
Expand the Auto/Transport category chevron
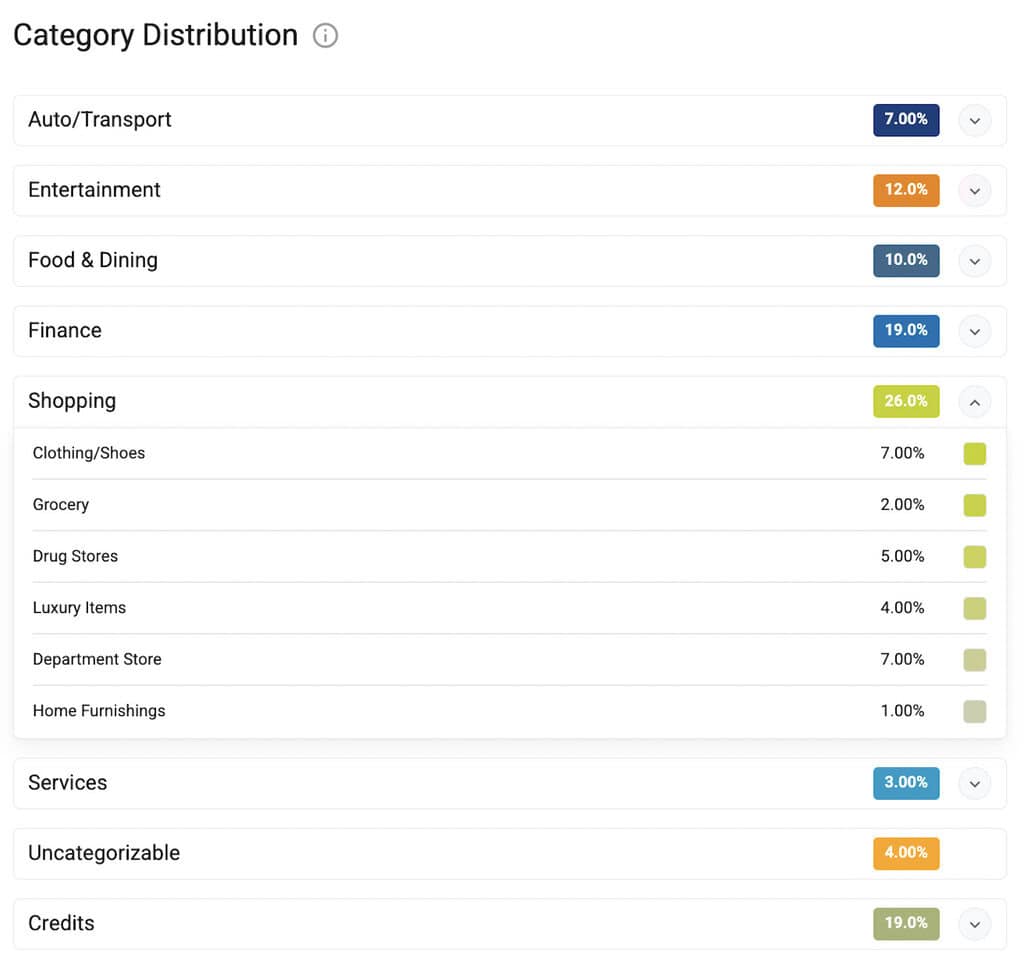[x=974, y=121]
